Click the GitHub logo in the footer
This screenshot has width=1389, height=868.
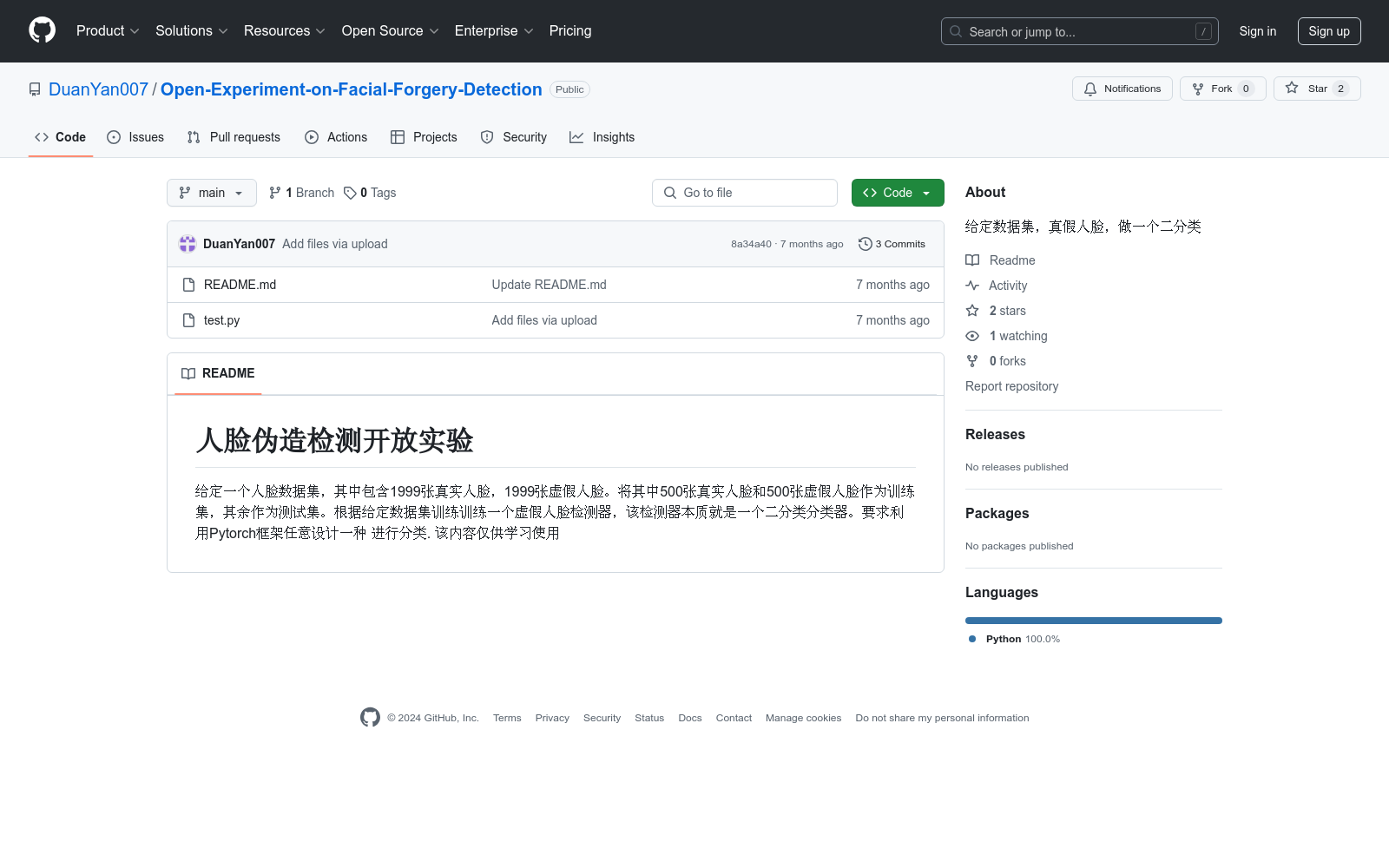click(370, 718)
